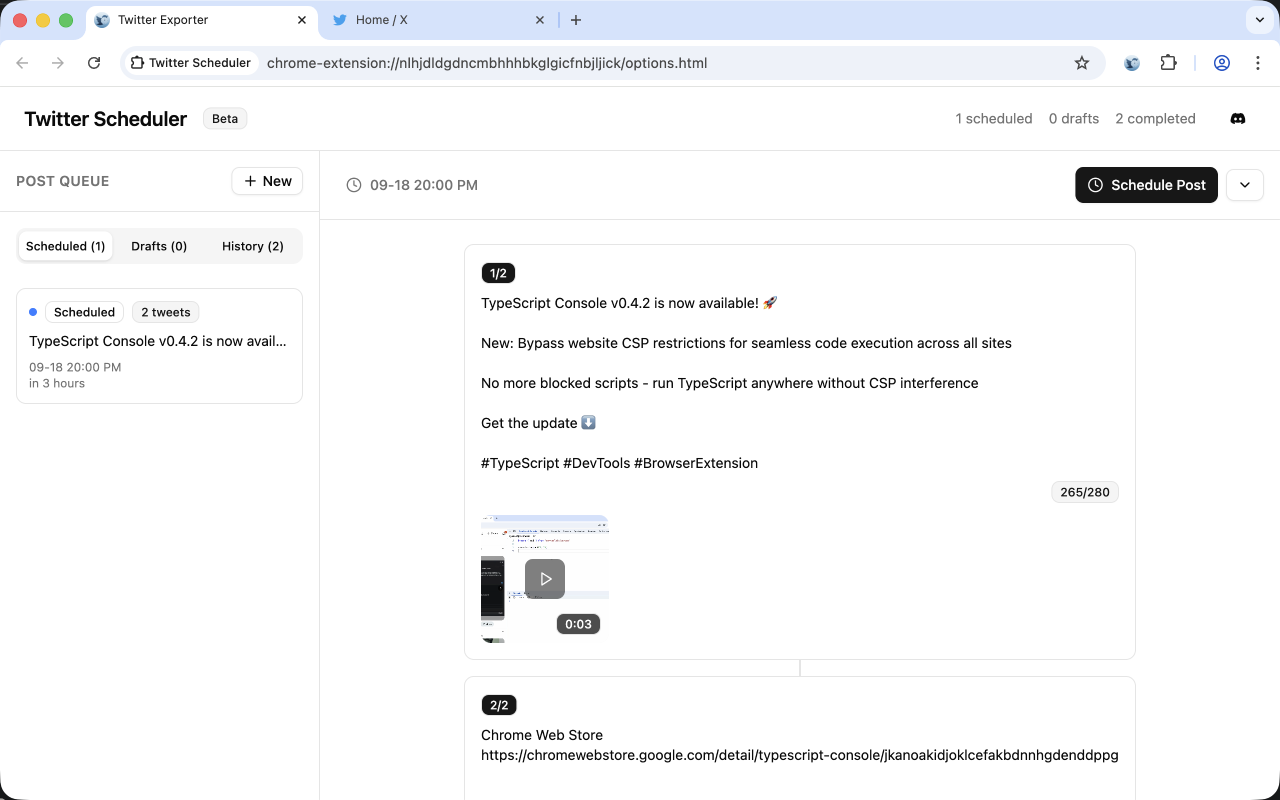Click the Chrome Web Store link text
1280x800 pixels.
pos(542,735)
